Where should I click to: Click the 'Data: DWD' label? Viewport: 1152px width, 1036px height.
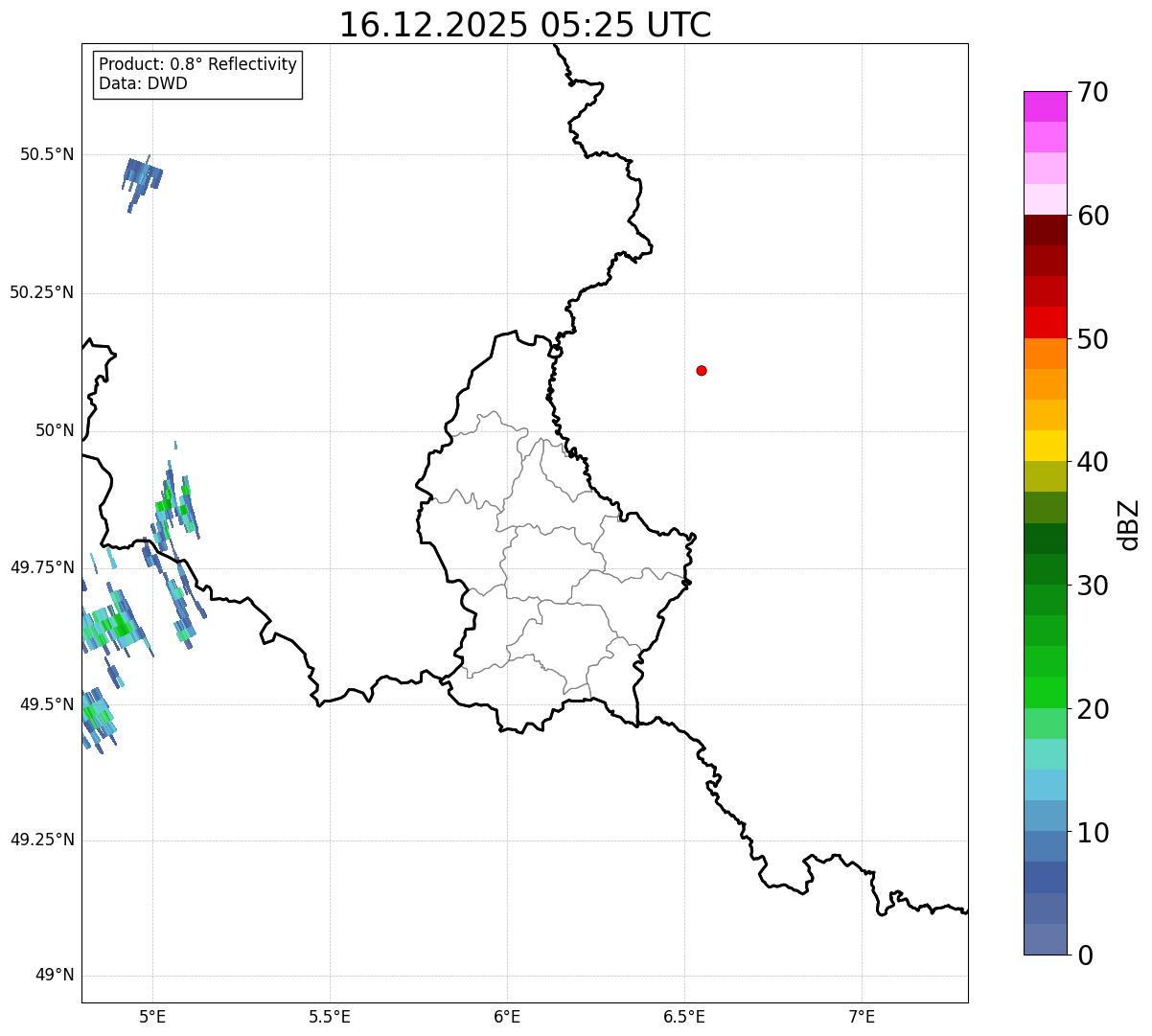(x=143, y=83)
